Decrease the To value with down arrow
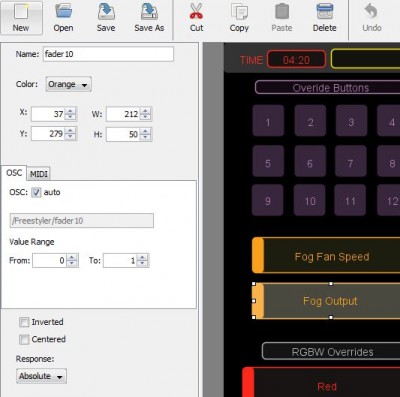This screenshot has height=397, width=400. 143,263
